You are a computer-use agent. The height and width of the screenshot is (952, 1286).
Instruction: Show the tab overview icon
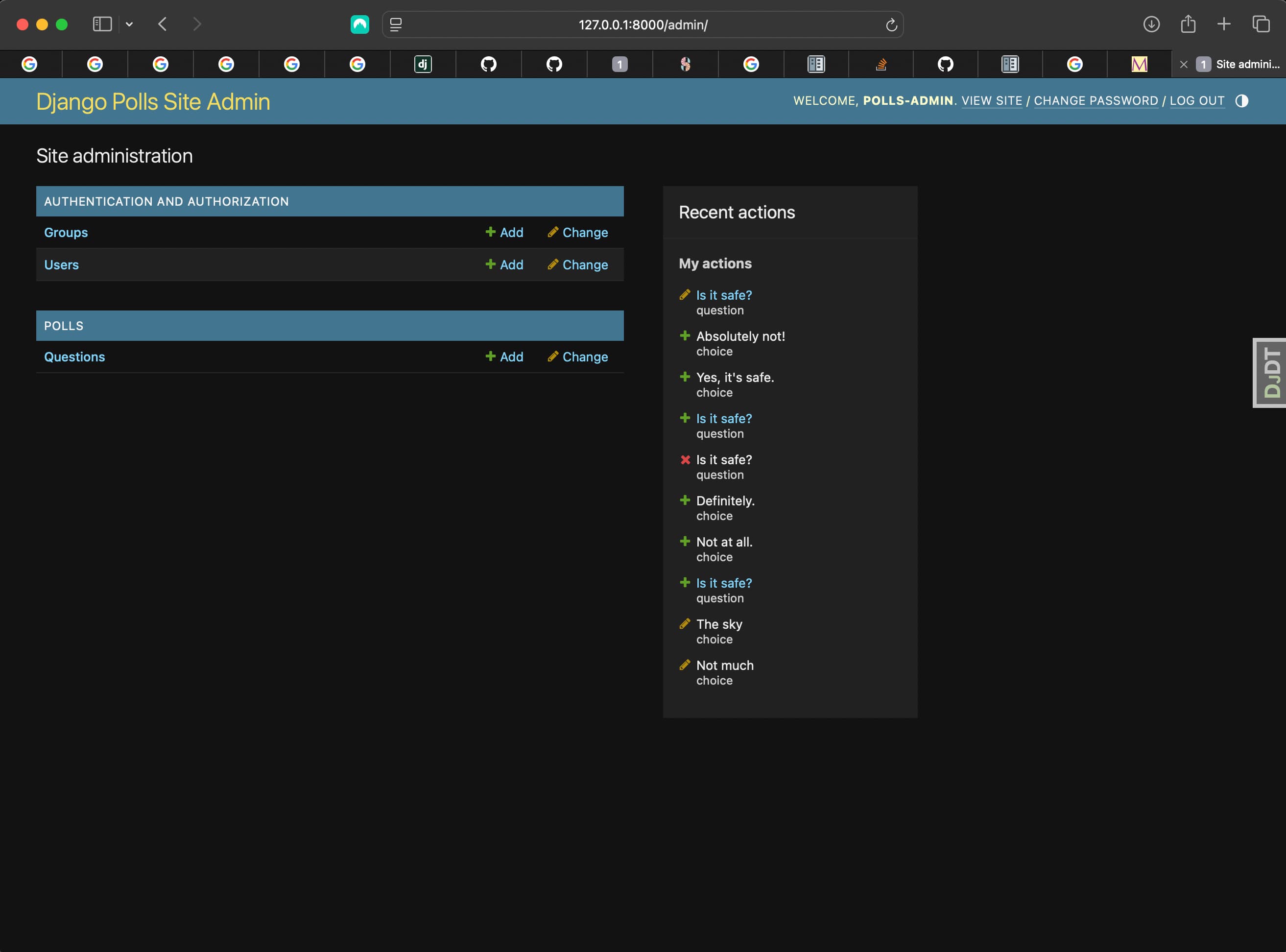click(1261, 24)
